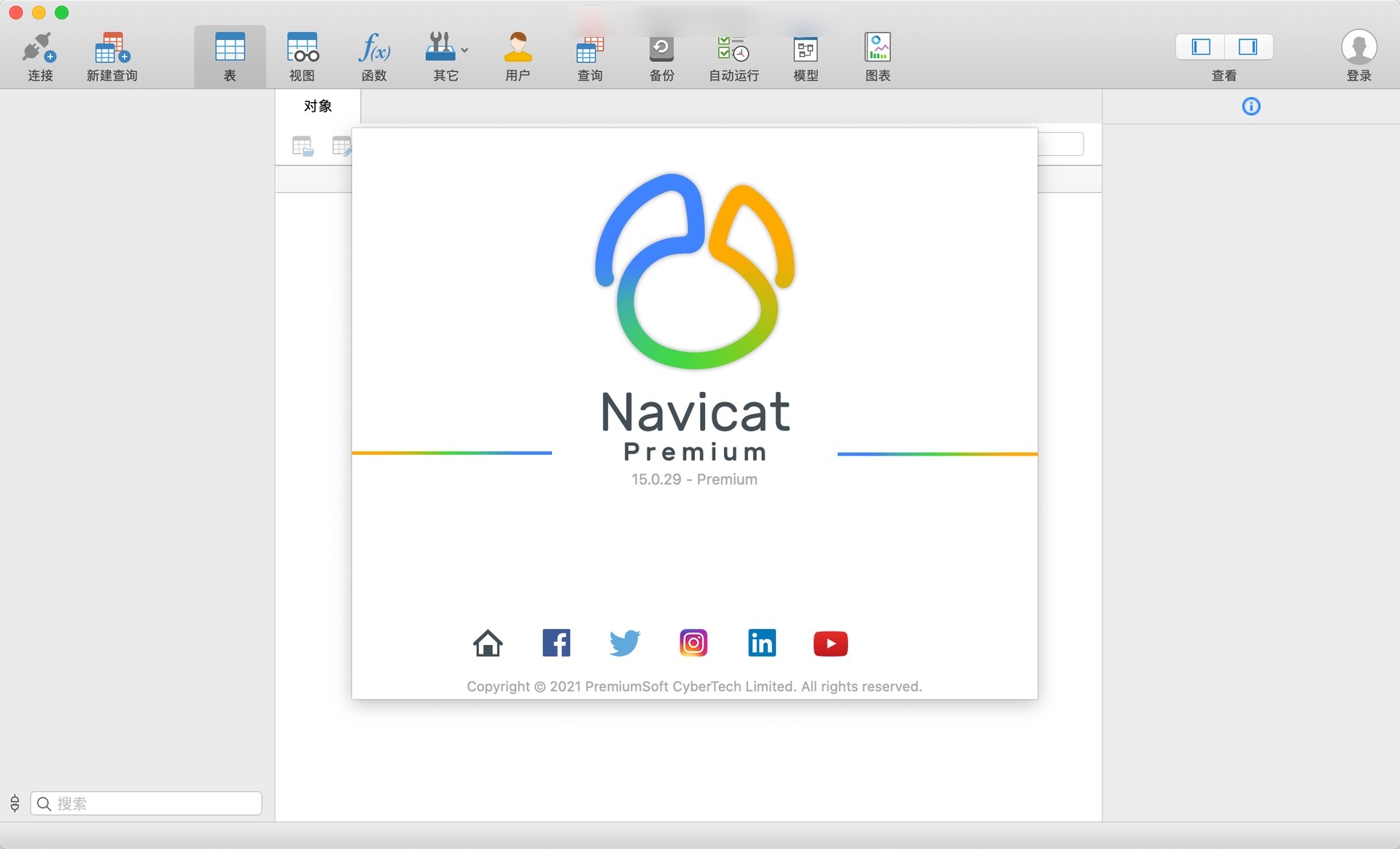Click the info (i) button top right
The height and width of the screenshot is (849, 1400).
tap(1251, 106)
